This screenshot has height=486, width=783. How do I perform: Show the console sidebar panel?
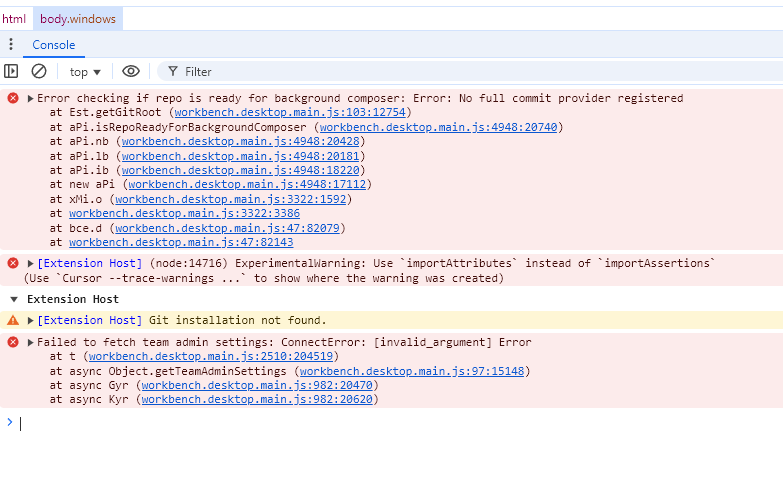coord(11,71)
